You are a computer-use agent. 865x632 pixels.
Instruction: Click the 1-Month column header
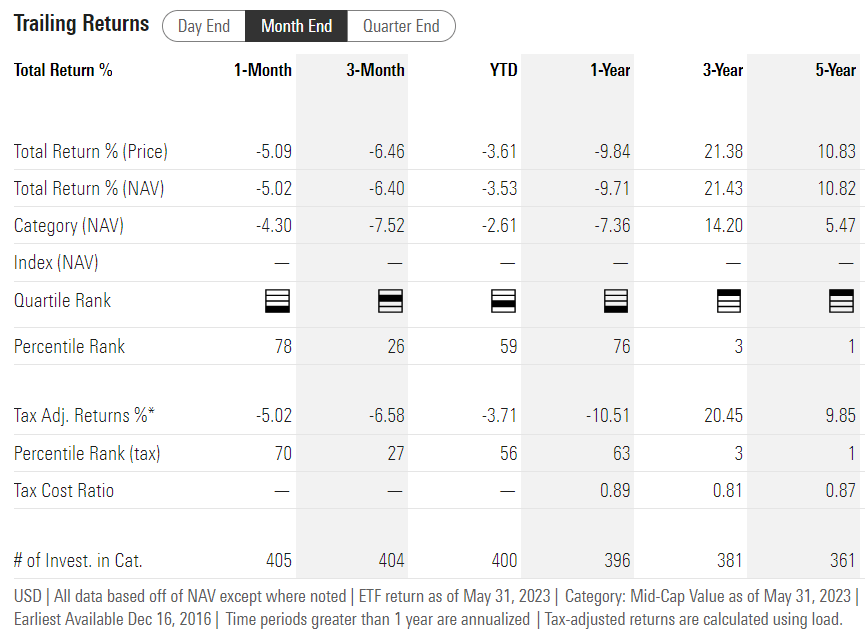263,70
